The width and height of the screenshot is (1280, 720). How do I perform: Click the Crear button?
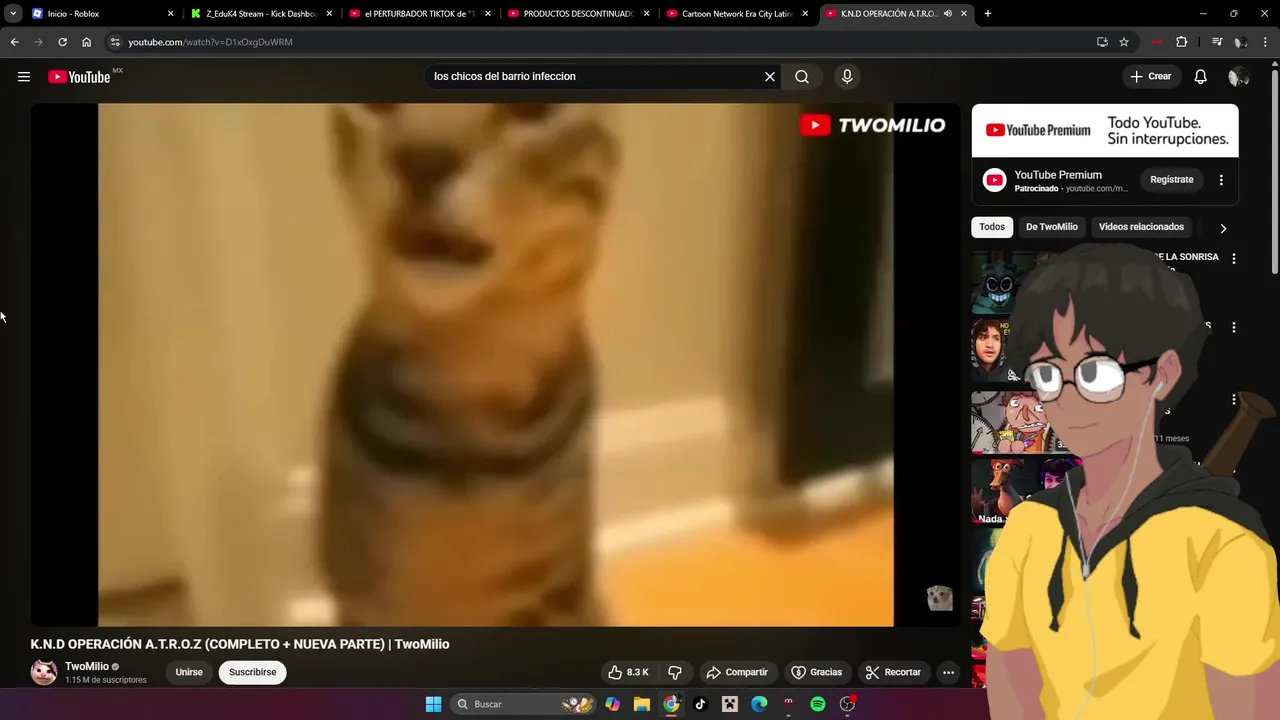pyautogui.click(x=1151, y=77)
